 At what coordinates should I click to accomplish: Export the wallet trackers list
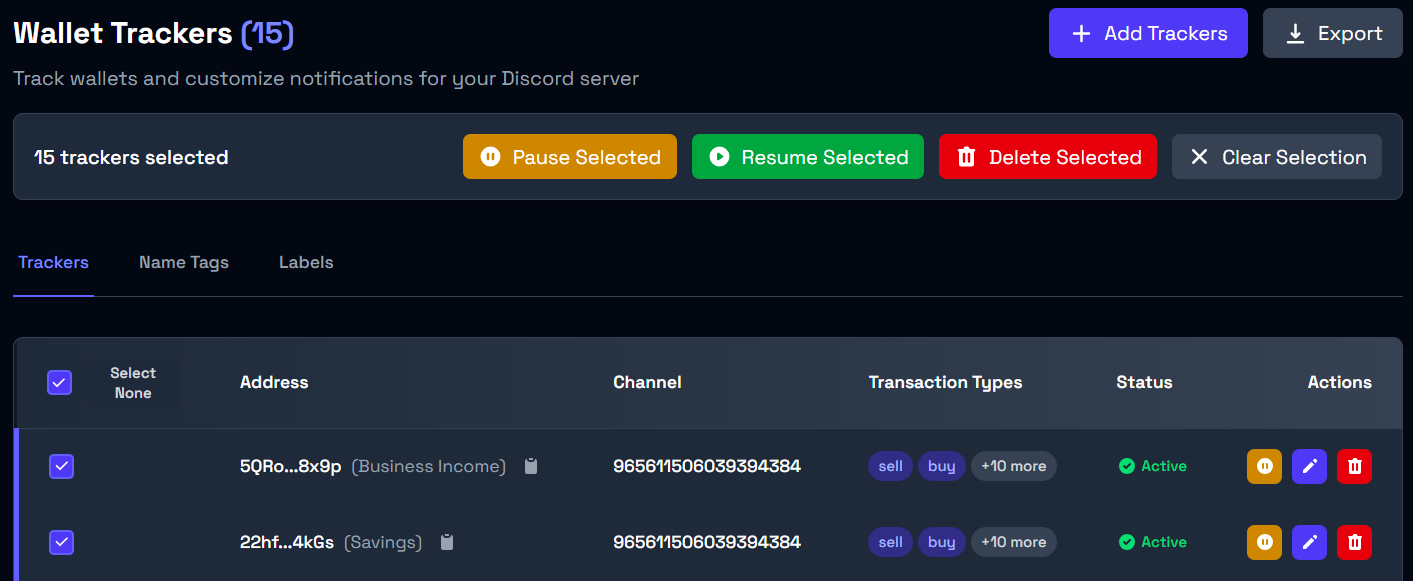(1332, 33)
